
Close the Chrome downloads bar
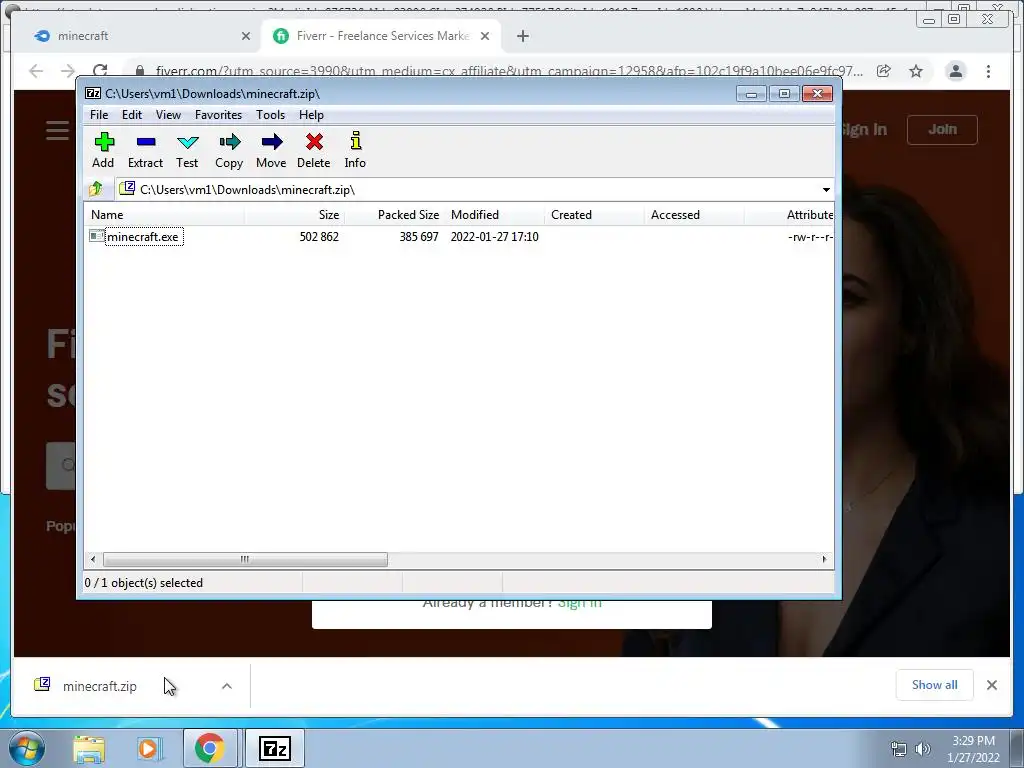(991, 685)
